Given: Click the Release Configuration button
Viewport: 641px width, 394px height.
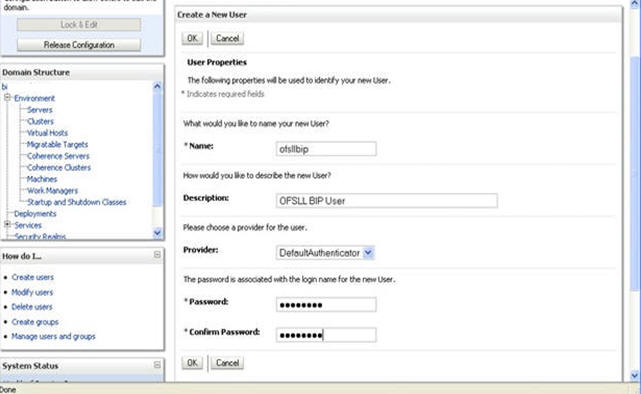Looking at the screenshot, I should point(79,45).
